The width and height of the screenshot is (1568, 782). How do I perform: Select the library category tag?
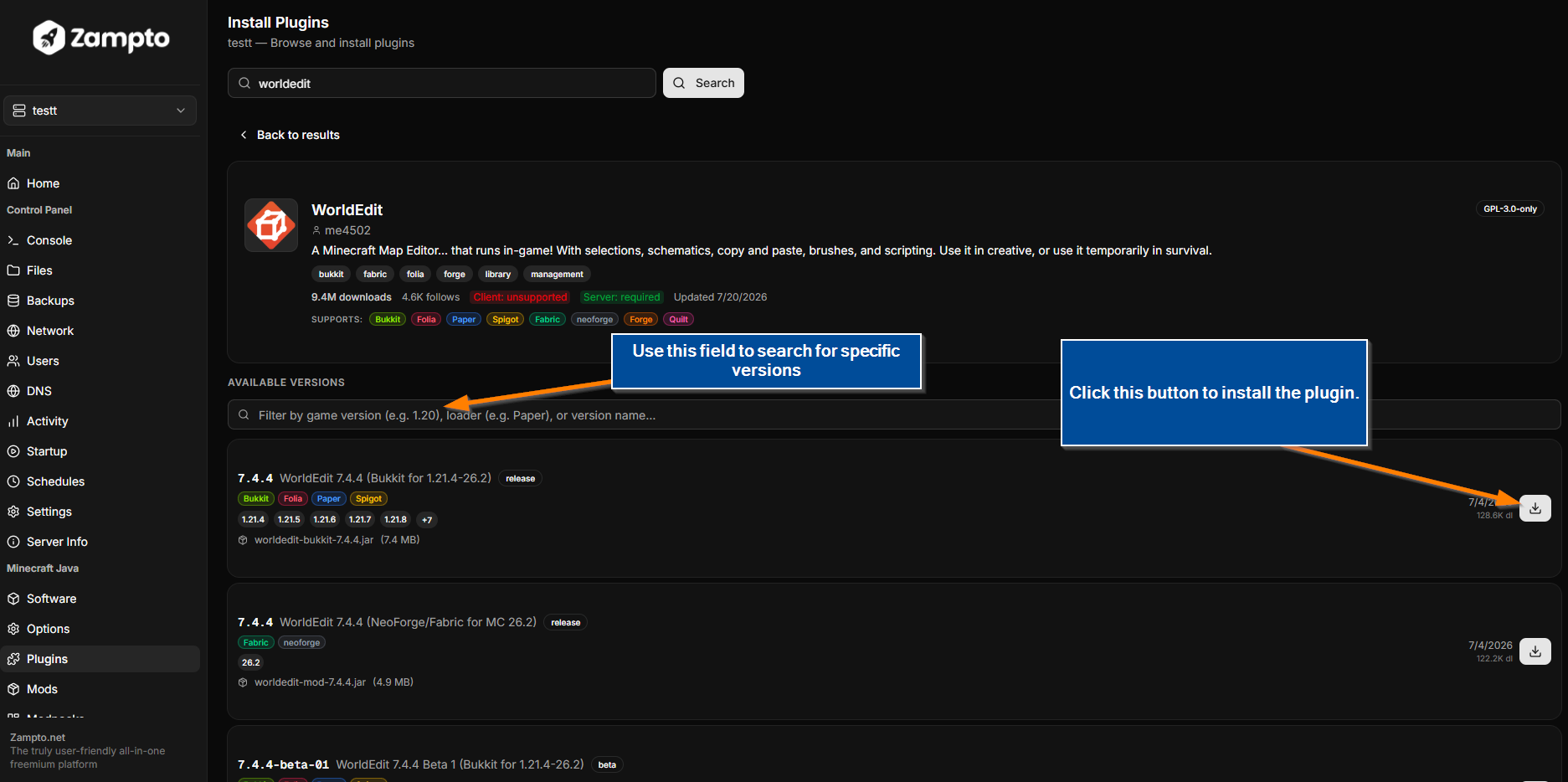pos(498,274)
